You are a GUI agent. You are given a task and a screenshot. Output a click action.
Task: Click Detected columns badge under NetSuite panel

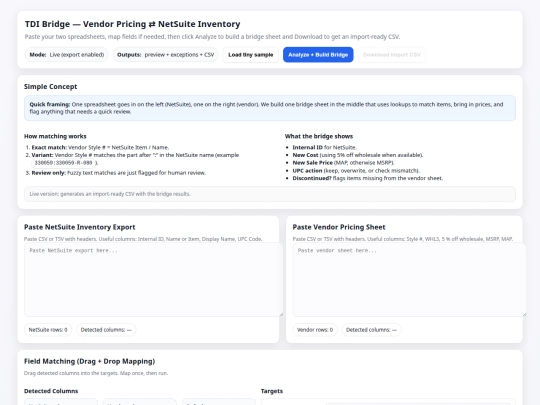[106, 330]
